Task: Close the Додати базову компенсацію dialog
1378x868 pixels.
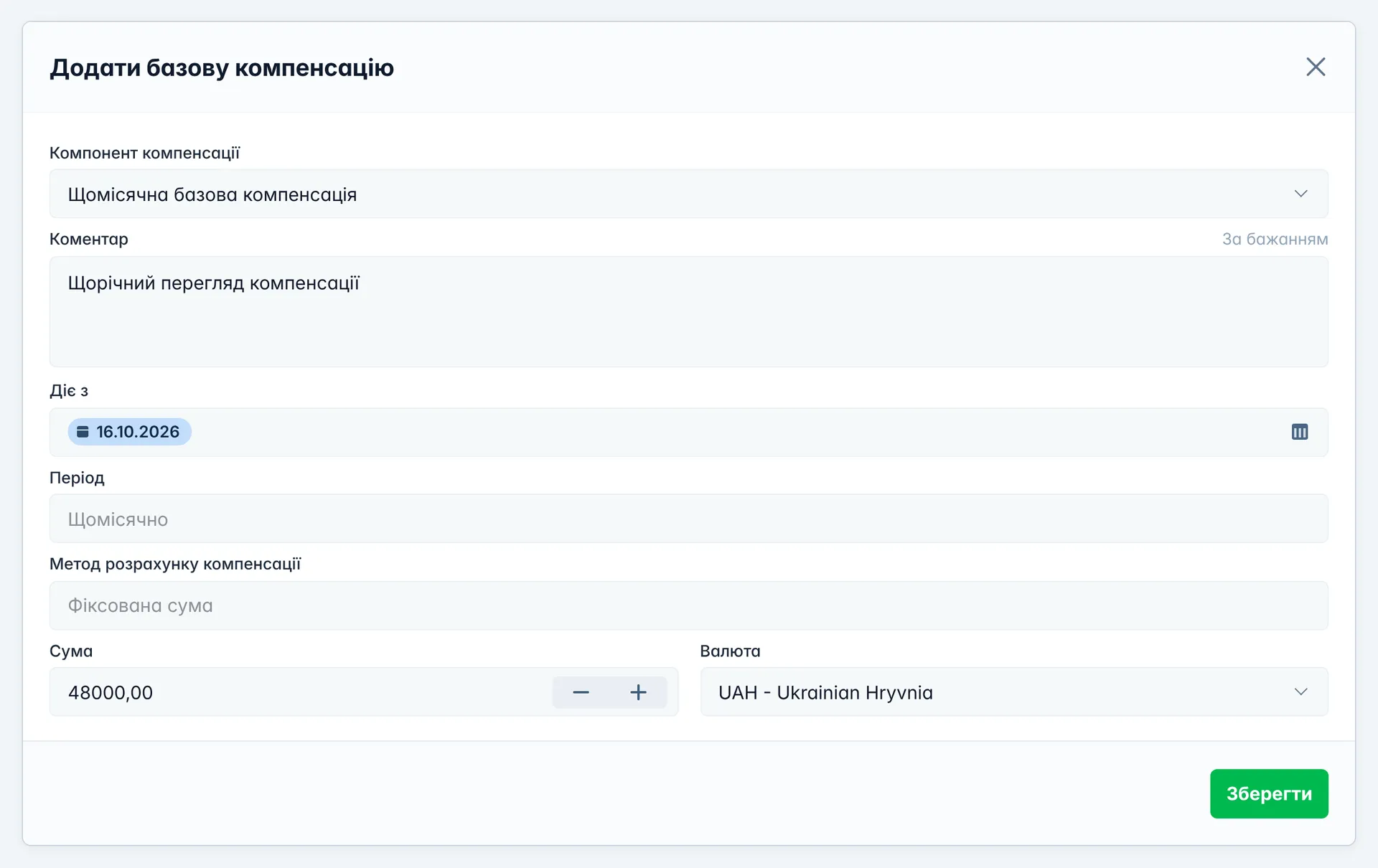Action: point(1316,67)
